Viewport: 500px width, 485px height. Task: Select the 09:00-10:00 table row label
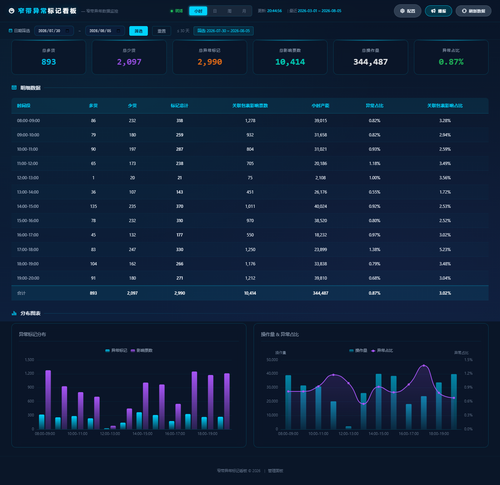(28, 135)
